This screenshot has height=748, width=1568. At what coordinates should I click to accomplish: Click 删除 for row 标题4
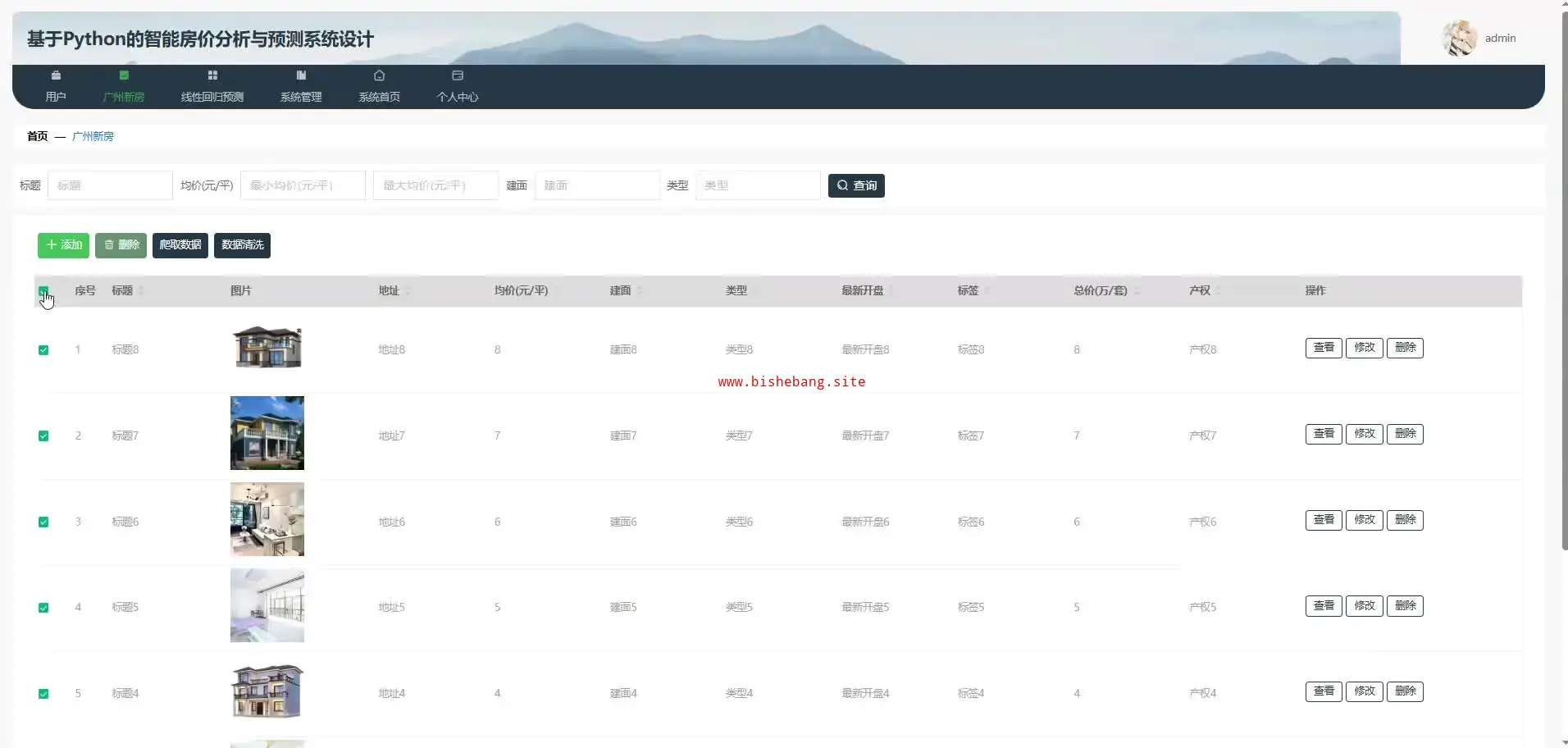click(x=1405, y=691)
